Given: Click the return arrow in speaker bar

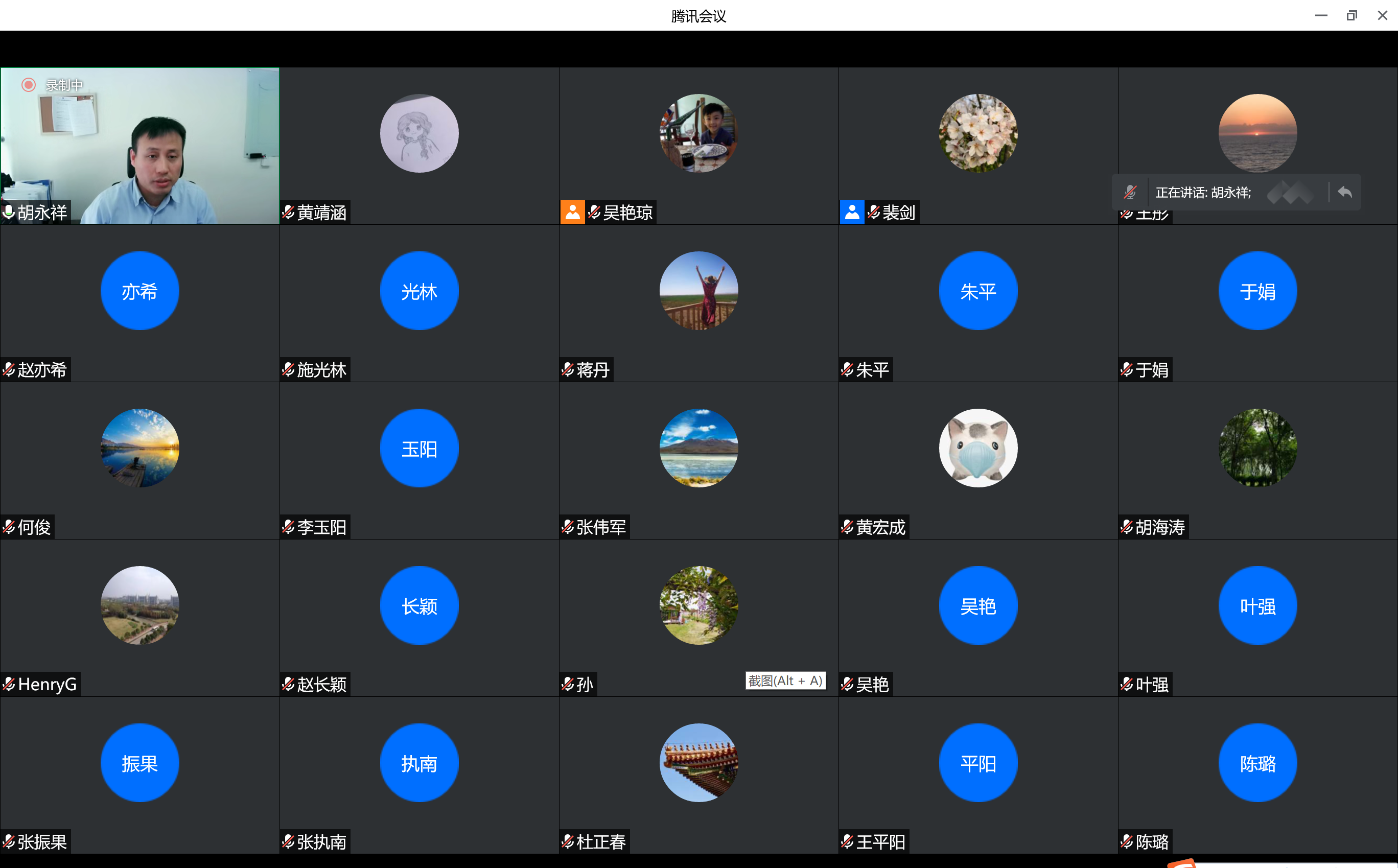Looking at the screenshot, I should pyautogui.click(x=1345, y=192).
